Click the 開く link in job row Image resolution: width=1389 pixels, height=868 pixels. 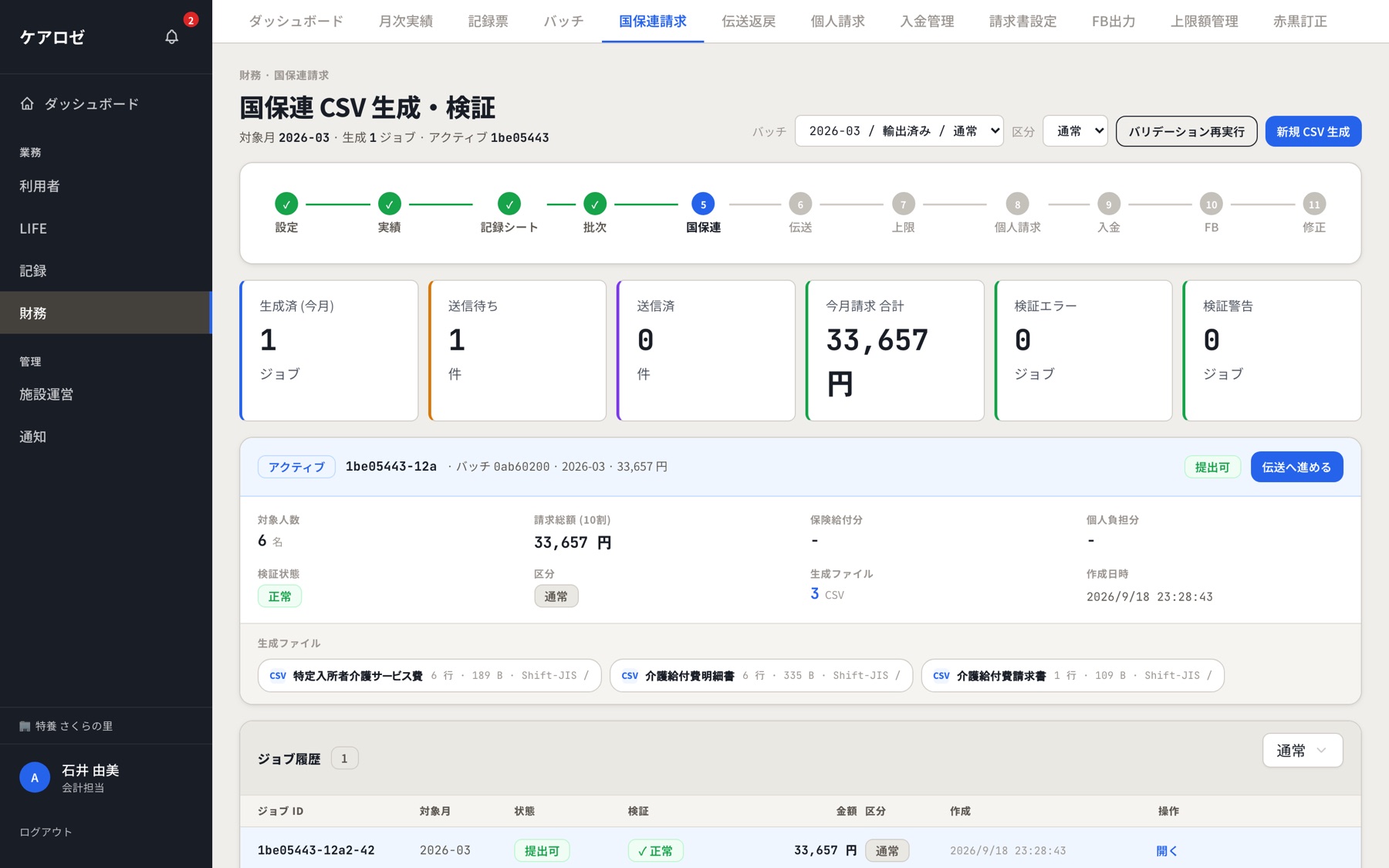(x=1167, y=850)
